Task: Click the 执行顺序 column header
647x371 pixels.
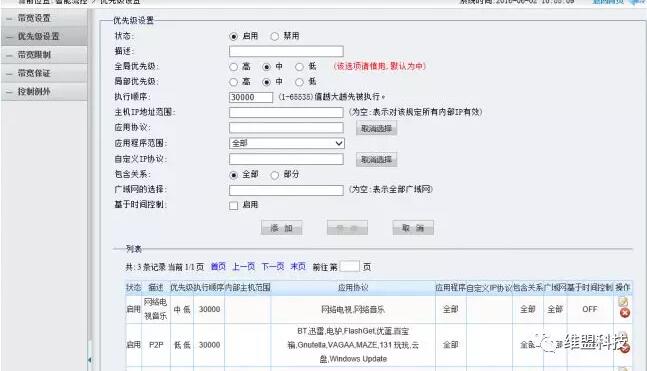Action: (x=209, y=288)
